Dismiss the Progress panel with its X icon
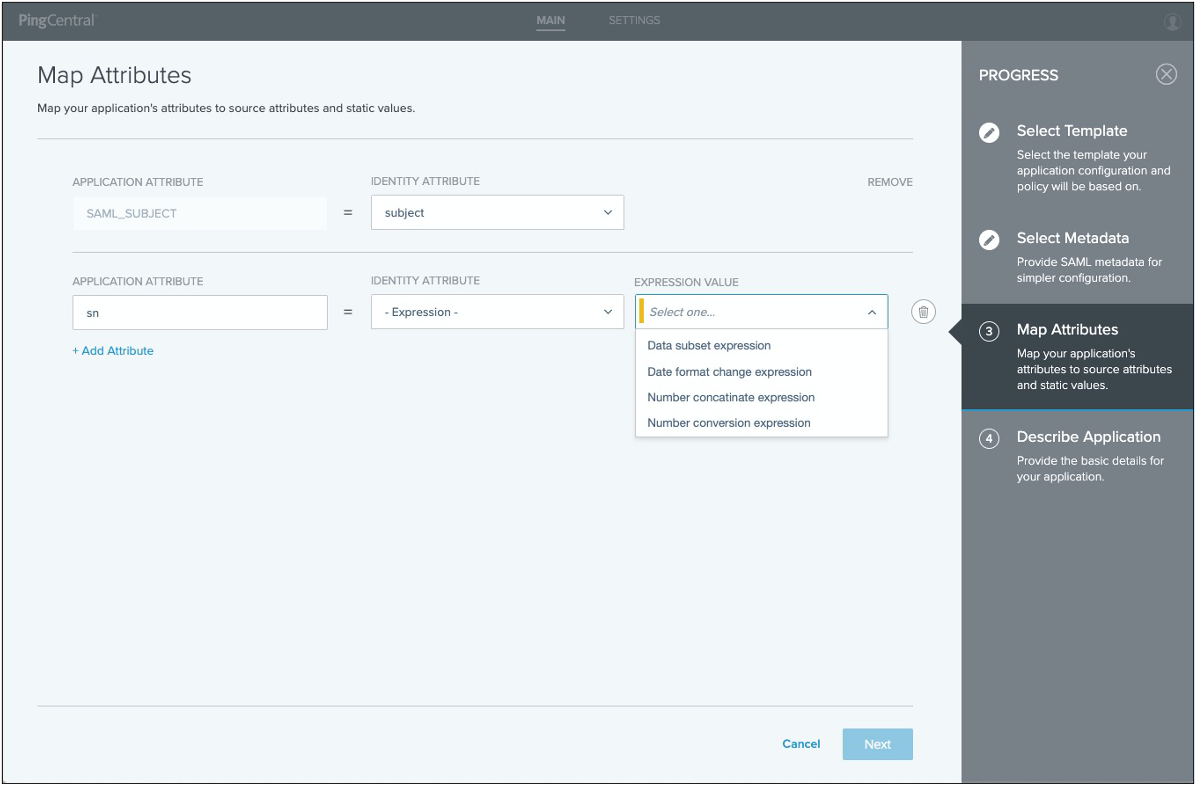 (1165, 73)
